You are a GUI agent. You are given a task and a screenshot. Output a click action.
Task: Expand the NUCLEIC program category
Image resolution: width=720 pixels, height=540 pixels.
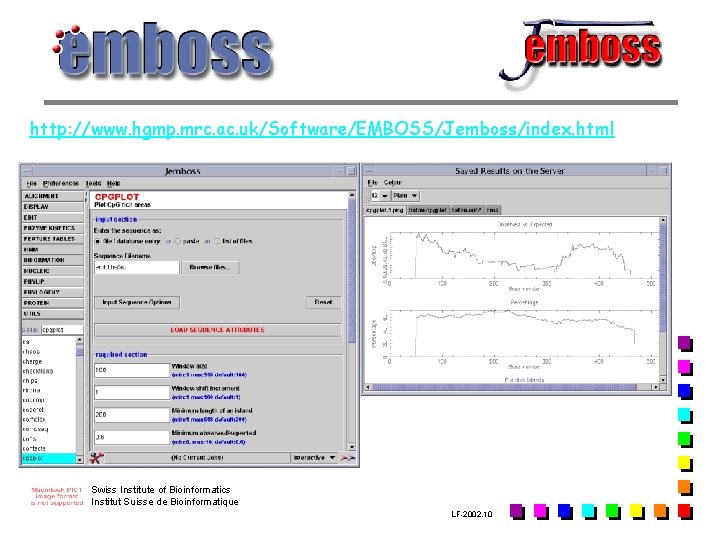point(53,271)
